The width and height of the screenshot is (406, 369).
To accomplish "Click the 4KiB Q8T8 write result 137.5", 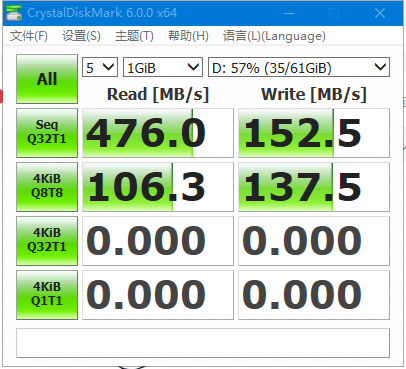I will 314,187.
